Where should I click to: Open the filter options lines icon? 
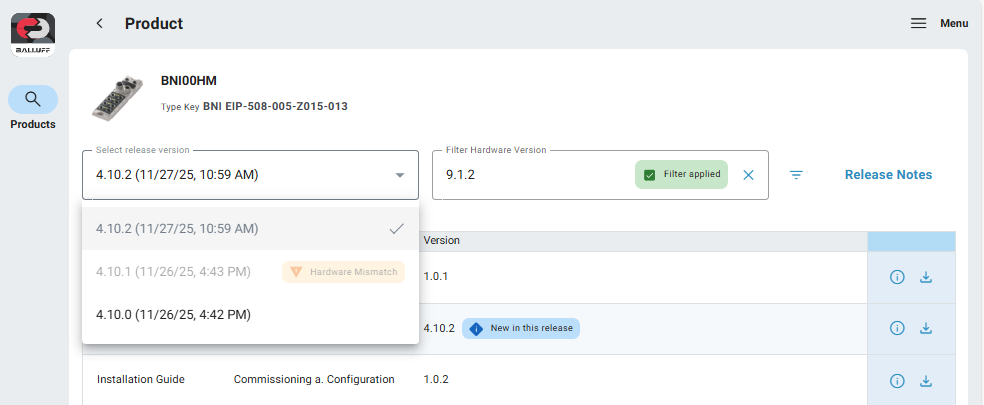click(796, 175)
